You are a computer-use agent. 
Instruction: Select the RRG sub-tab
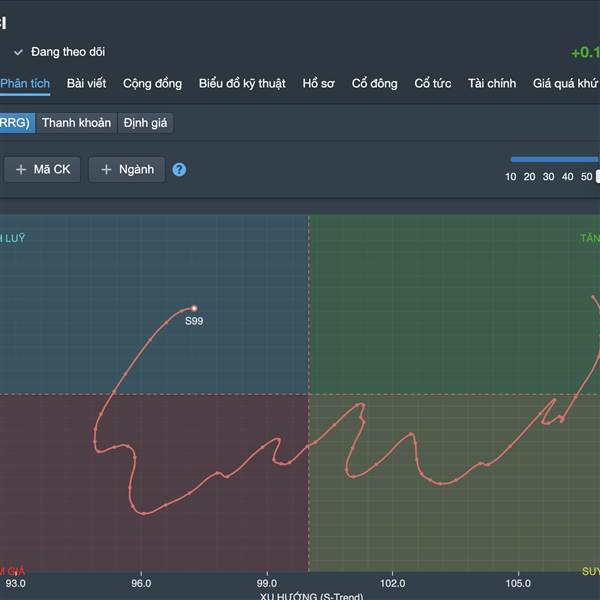17,123
